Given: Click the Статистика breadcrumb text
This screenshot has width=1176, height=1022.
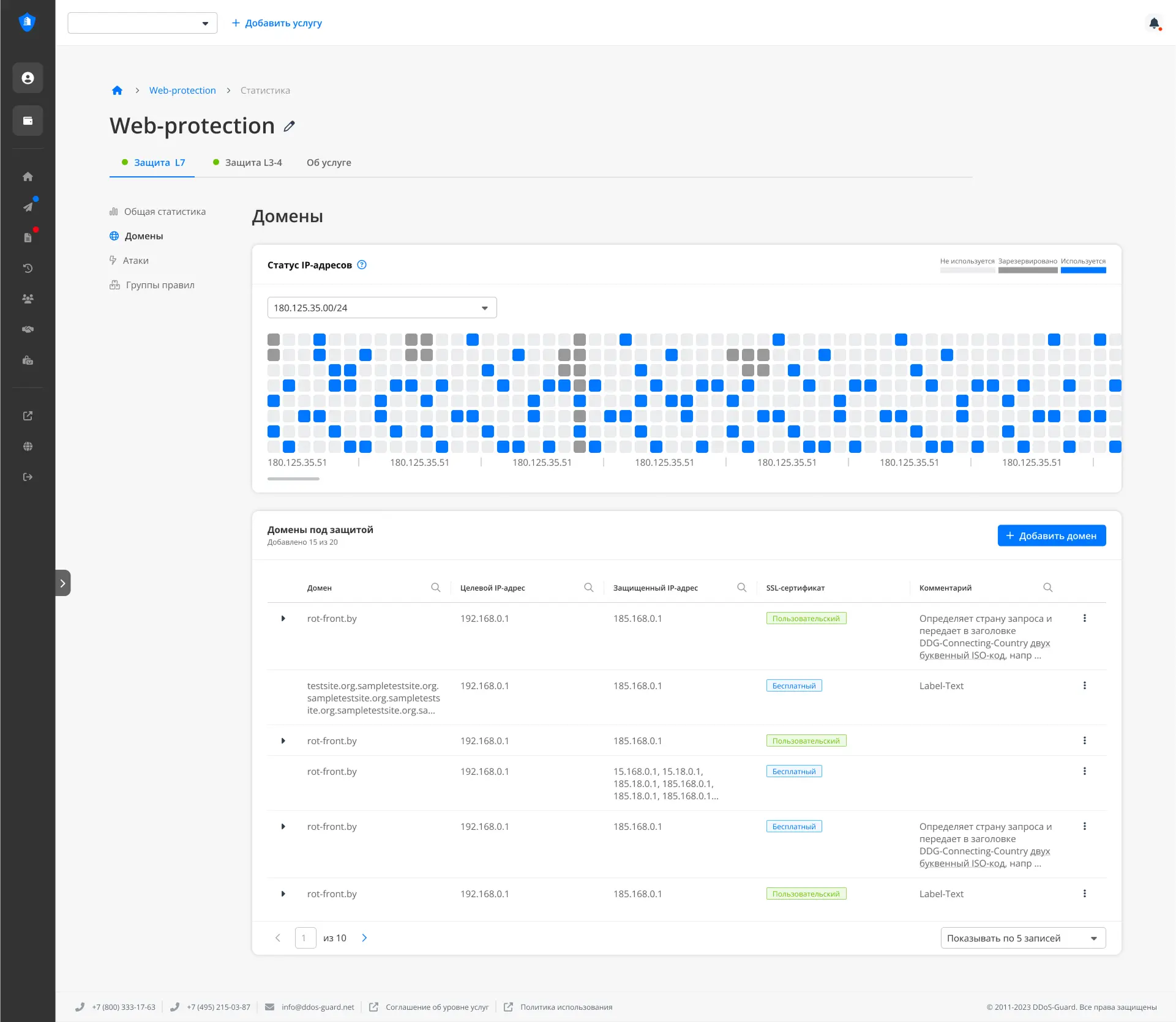Looking at the screenshot, I should [x=265, y=91].
